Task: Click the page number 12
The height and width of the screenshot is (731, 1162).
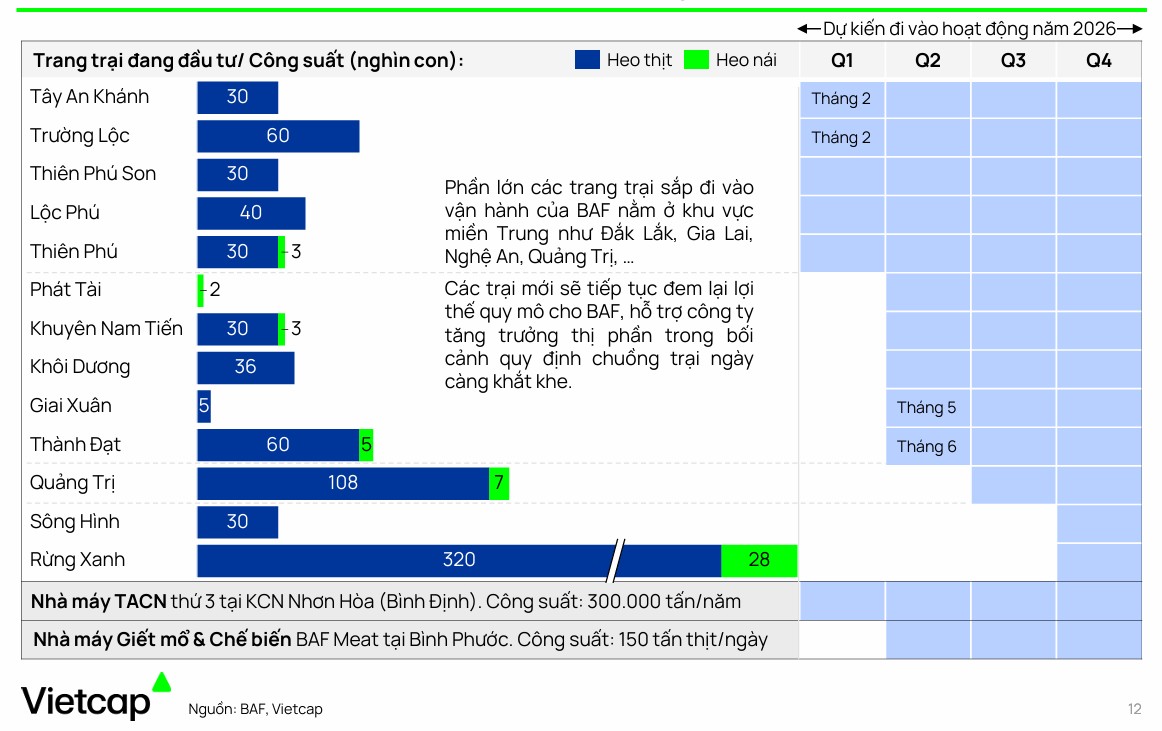Action: point(1134,709)
